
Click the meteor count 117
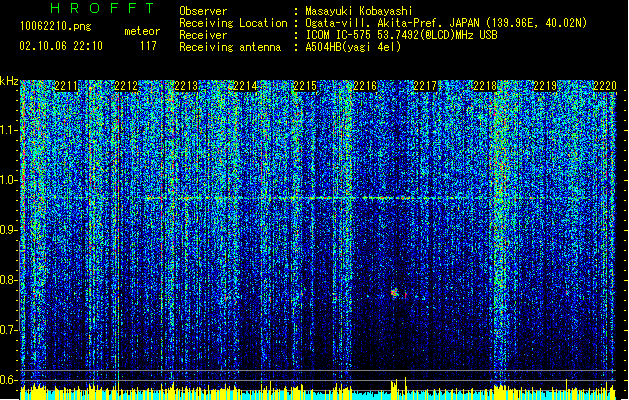tap(148, 46)
